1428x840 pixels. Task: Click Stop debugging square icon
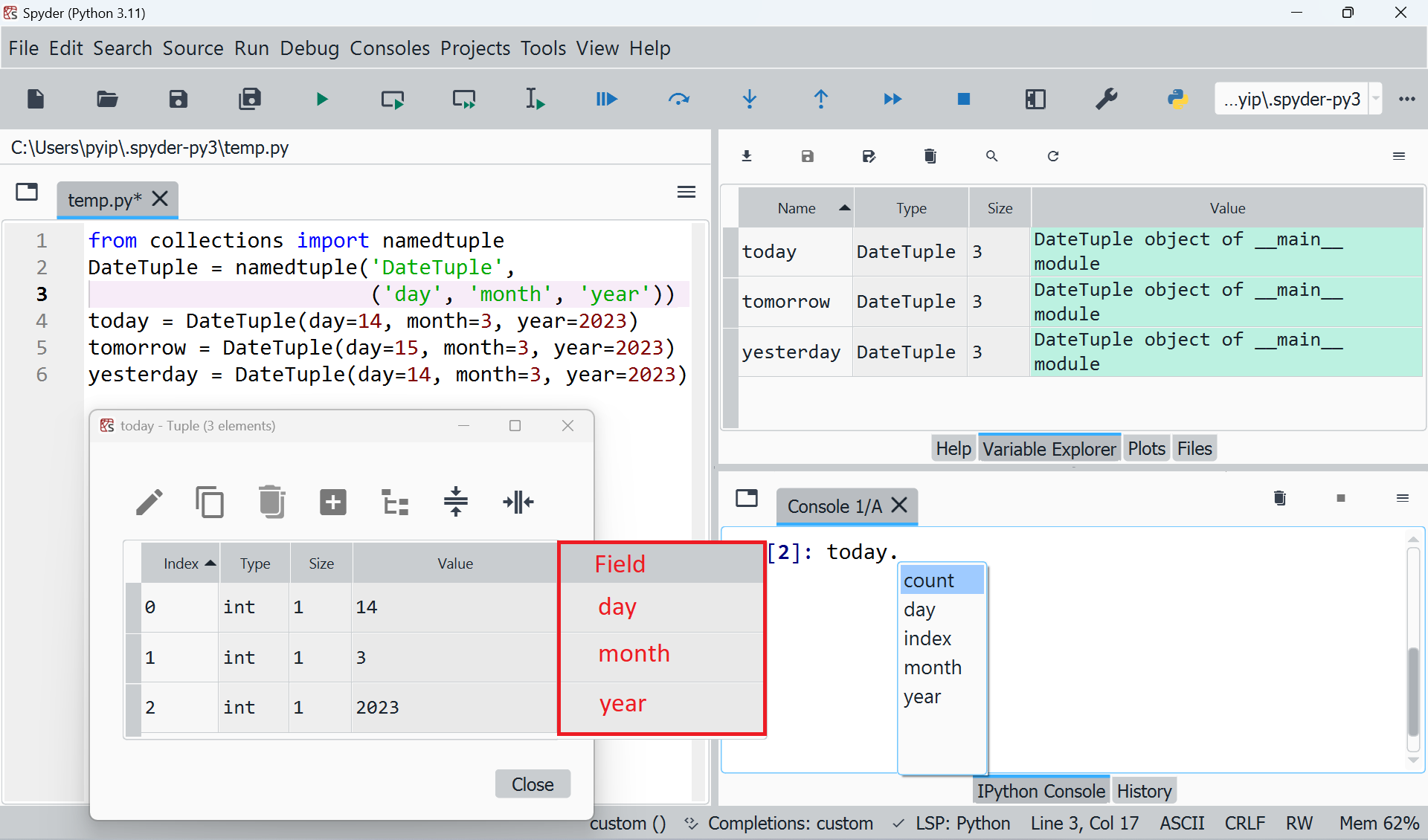(x=963, y=99)
